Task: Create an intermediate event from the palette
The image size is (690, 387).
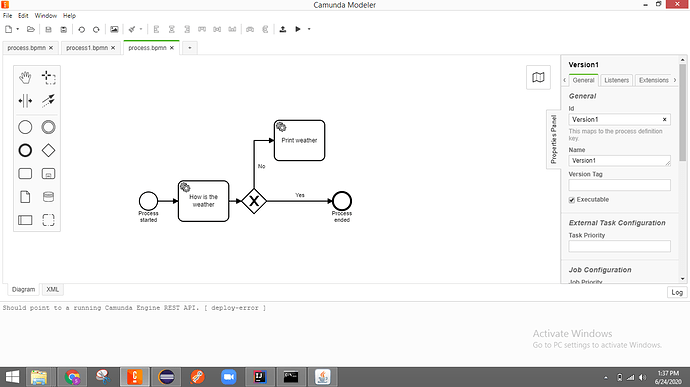Action: 48,127
